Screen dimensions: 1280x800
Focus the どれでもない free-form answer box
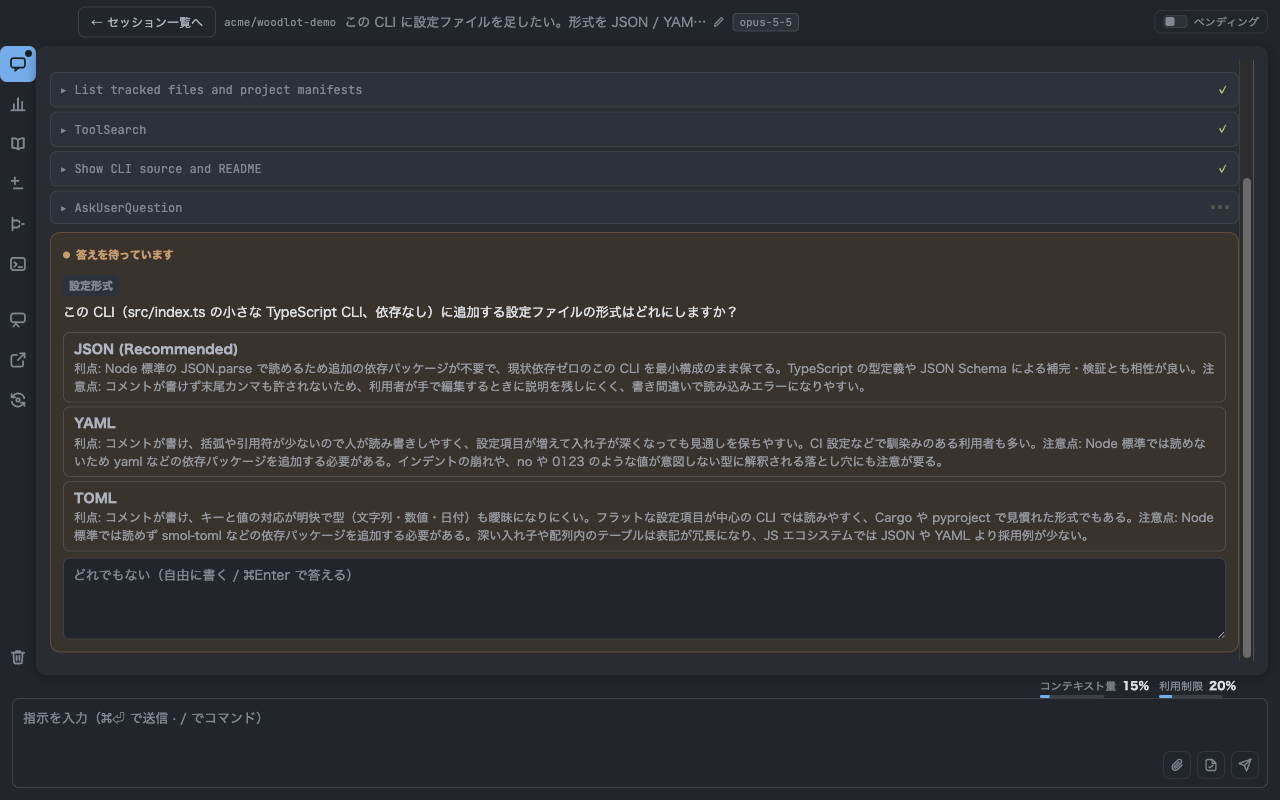point(644,598)
